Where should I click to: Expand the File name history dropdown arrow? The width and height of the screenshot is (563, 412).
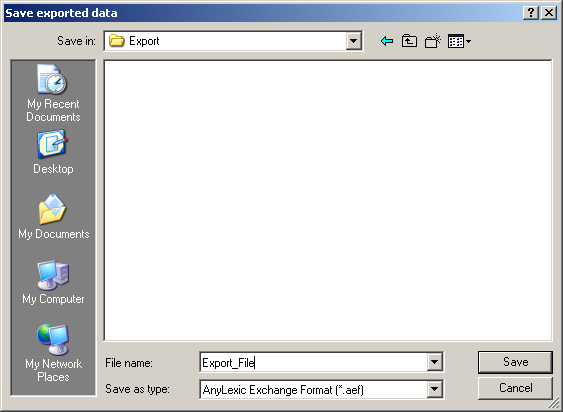[x=434, y=362]
